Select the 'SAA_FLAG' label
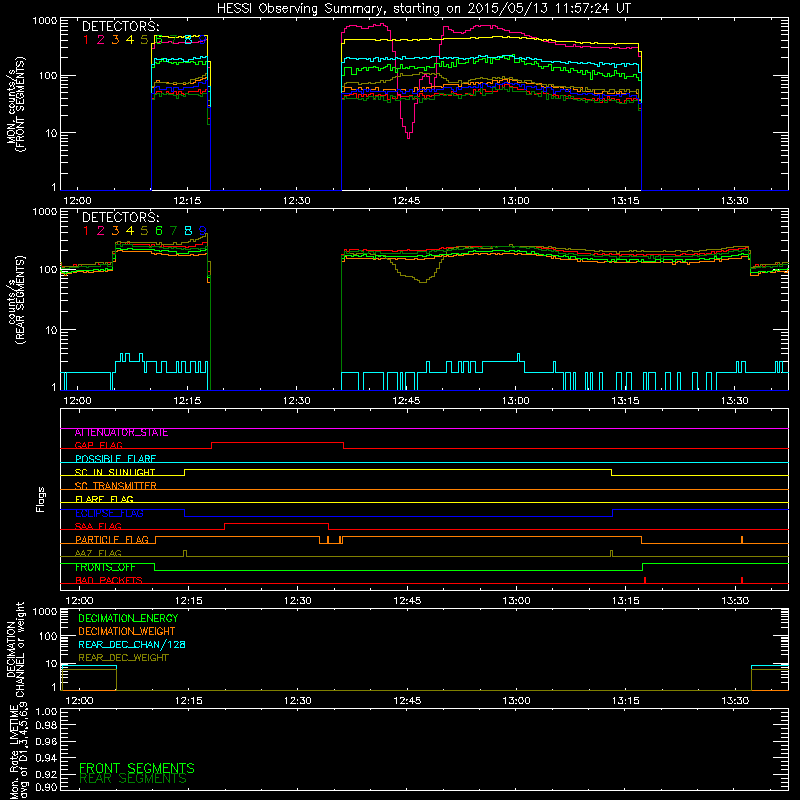 click(98, 527)
